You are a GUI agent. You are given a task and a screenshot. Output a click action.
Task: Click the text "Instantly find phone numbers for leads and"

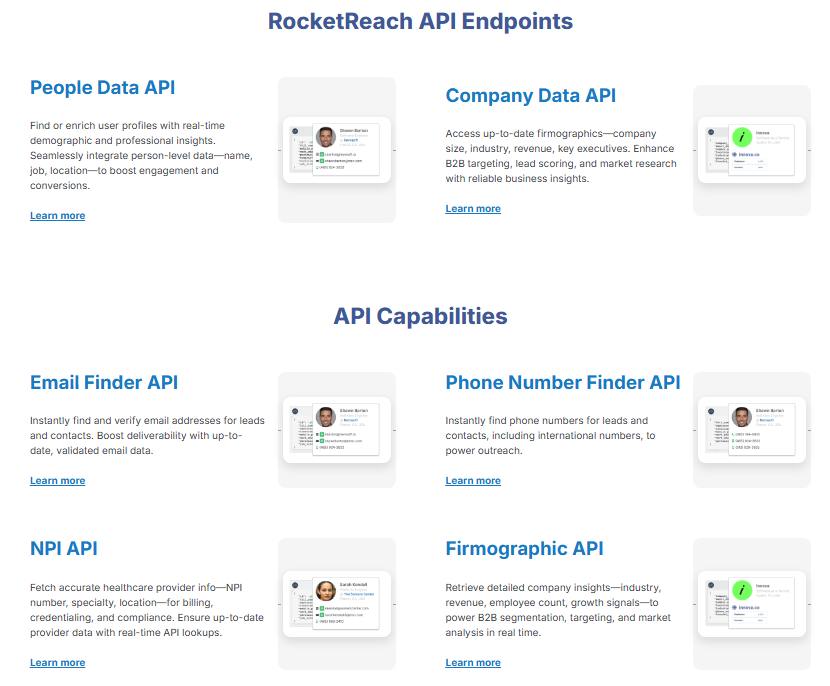546,420
